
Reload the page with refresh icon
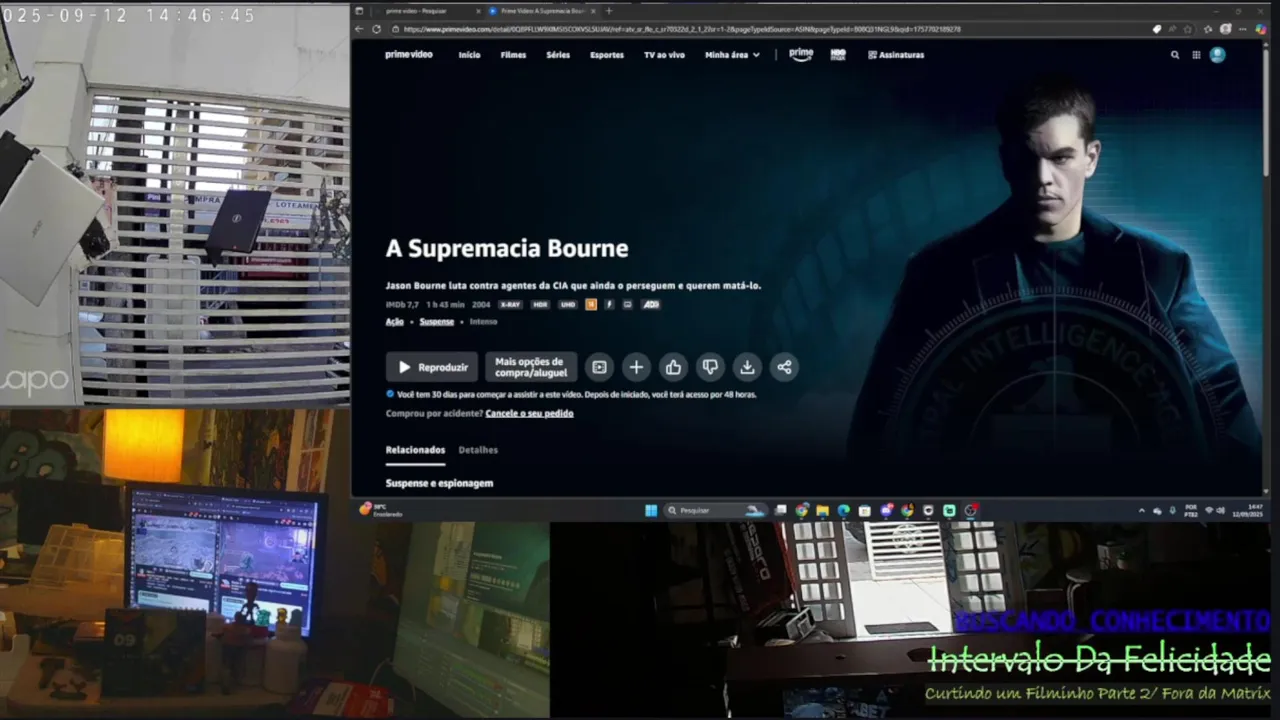pyautogui.click(x=377, y=29)
